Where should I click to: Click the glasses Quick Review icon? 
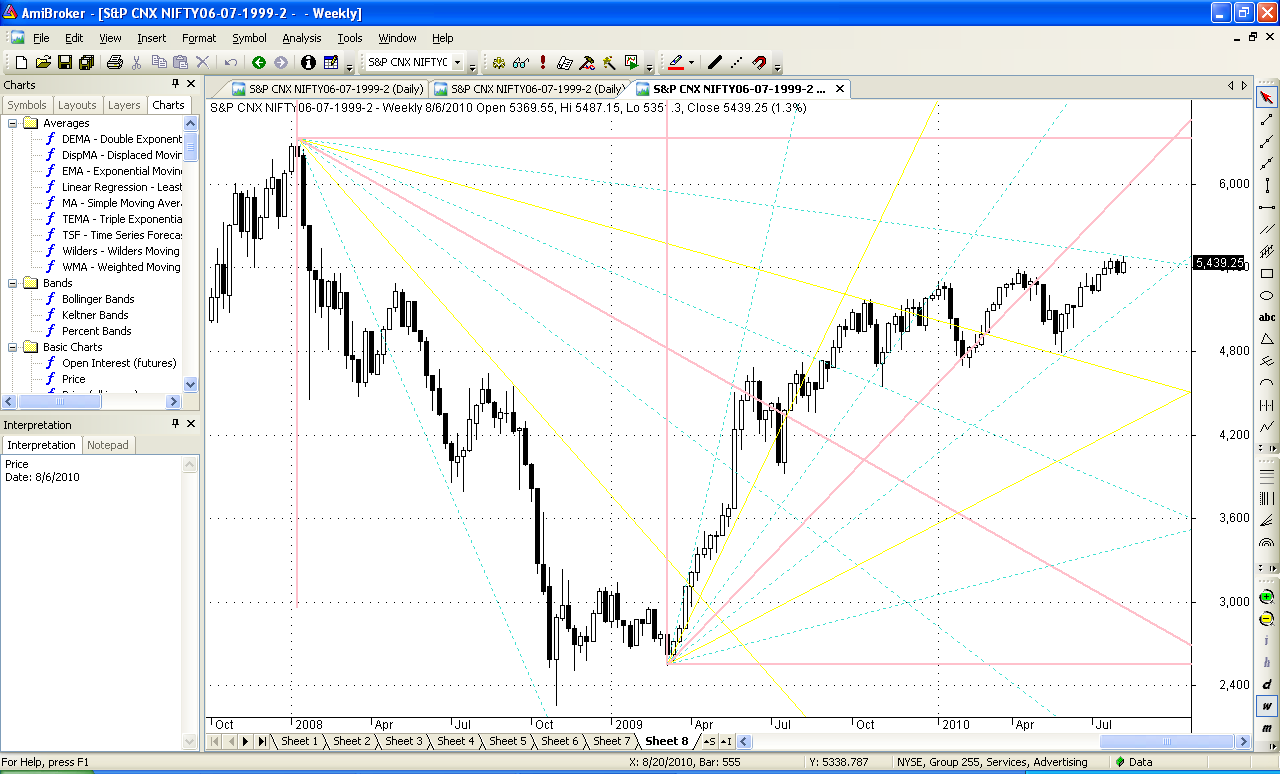520,62
